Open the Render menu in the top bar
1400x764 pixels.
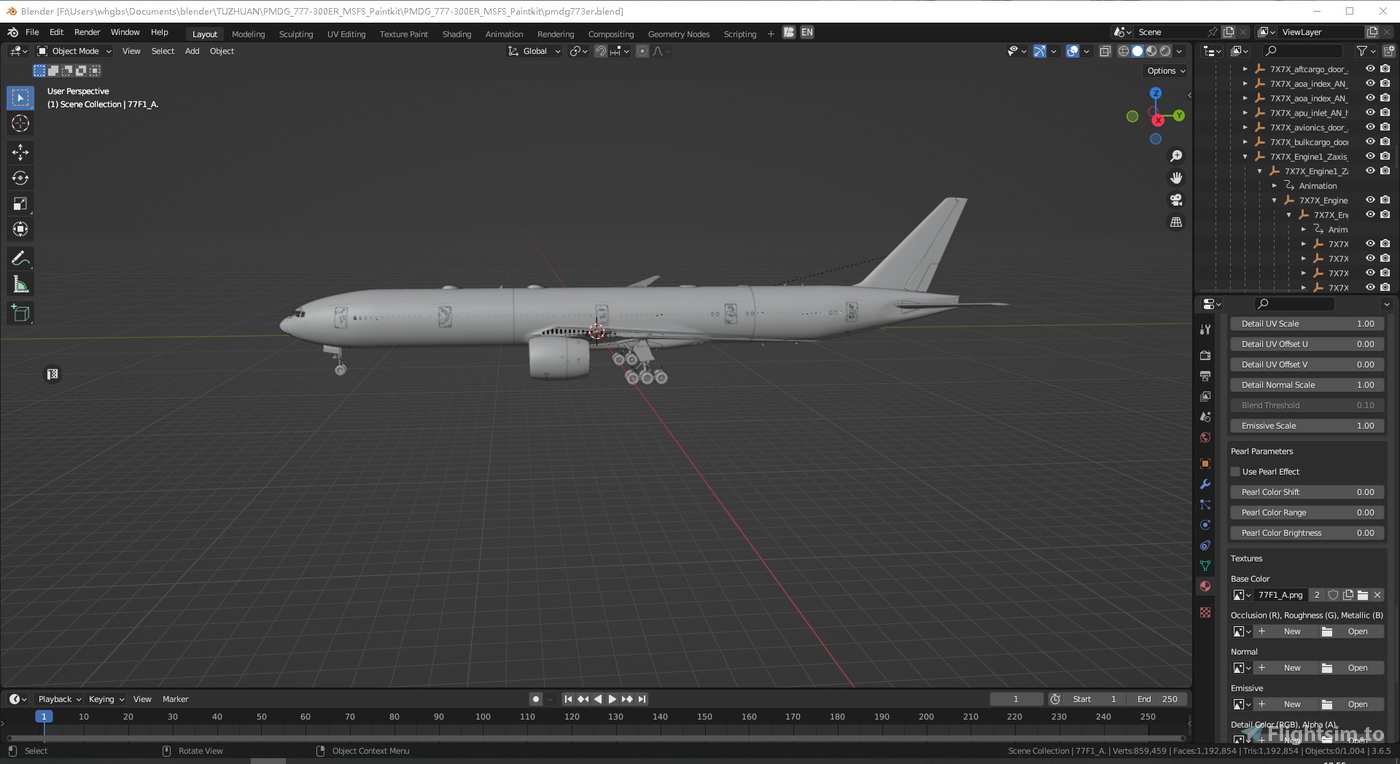(87, 31)
